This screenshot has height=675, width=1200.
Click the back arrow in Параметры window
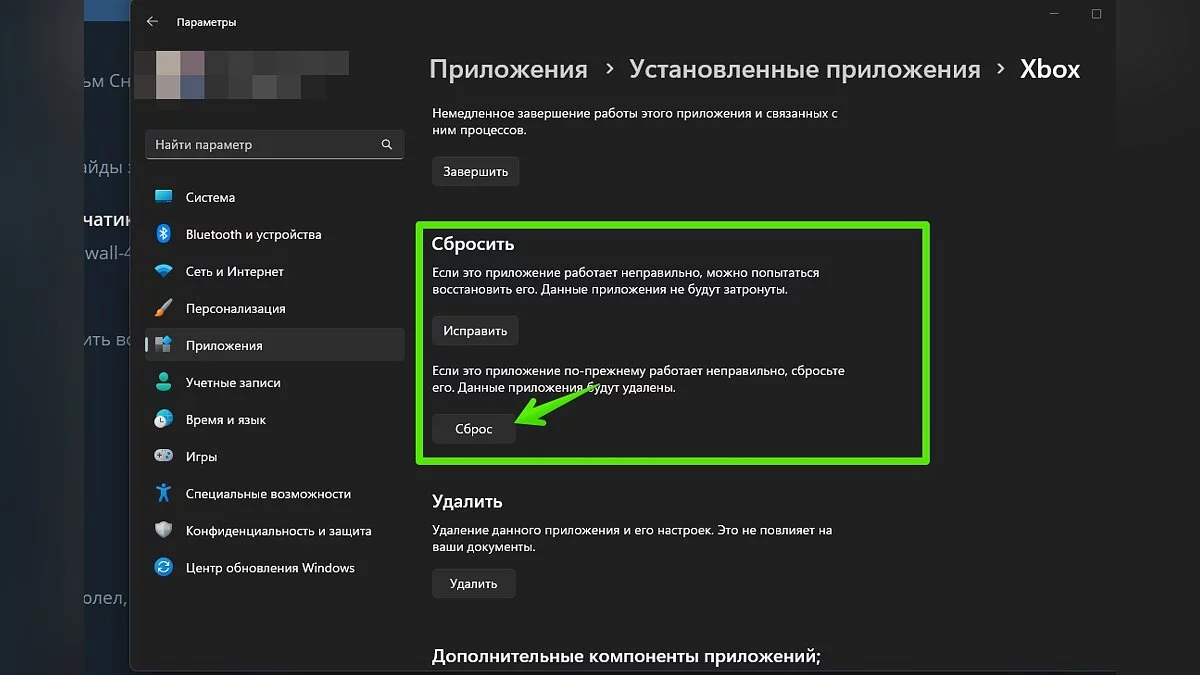(x=152, y=21)
